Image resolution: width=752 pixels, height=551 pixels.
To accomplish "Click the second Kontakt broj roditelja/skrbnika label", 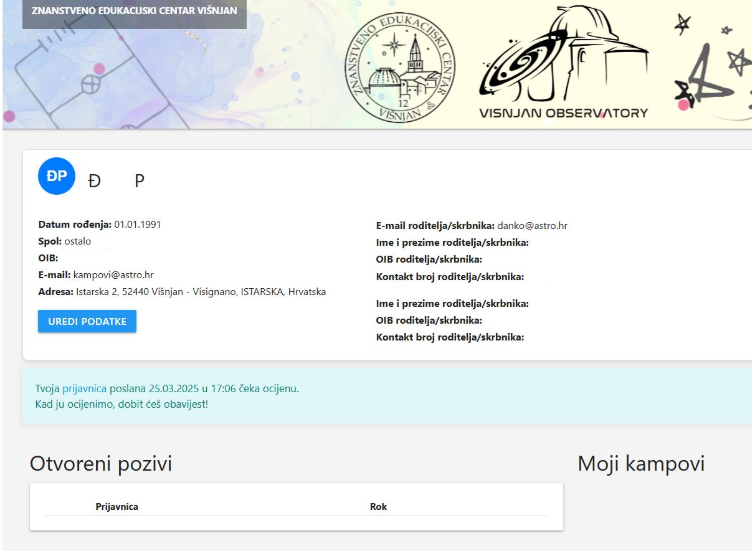I will [450, 337].
